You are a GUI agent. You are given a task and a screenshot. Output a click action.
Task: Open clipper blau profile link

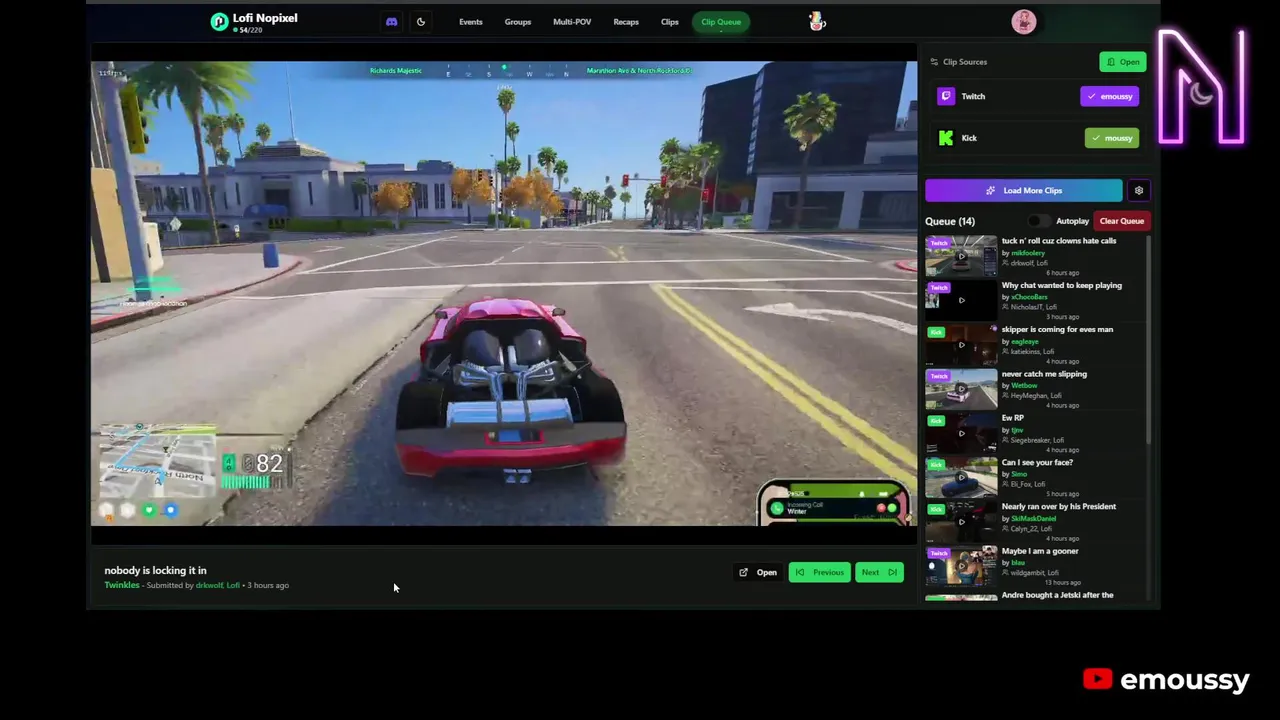tap(1018, 563)
